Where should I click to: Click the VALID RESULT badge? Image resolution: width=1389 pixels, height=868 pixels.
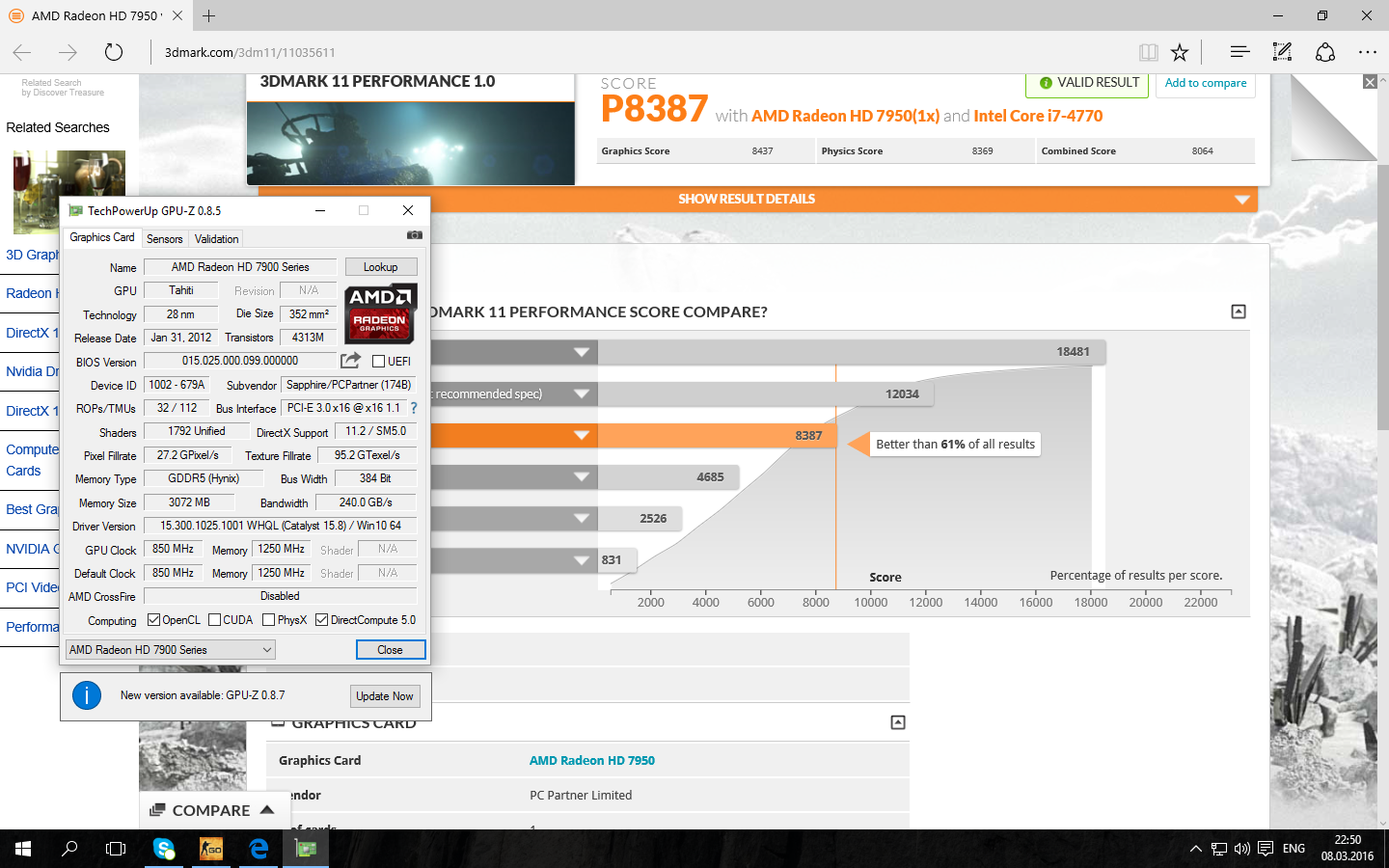(1087, 83)
